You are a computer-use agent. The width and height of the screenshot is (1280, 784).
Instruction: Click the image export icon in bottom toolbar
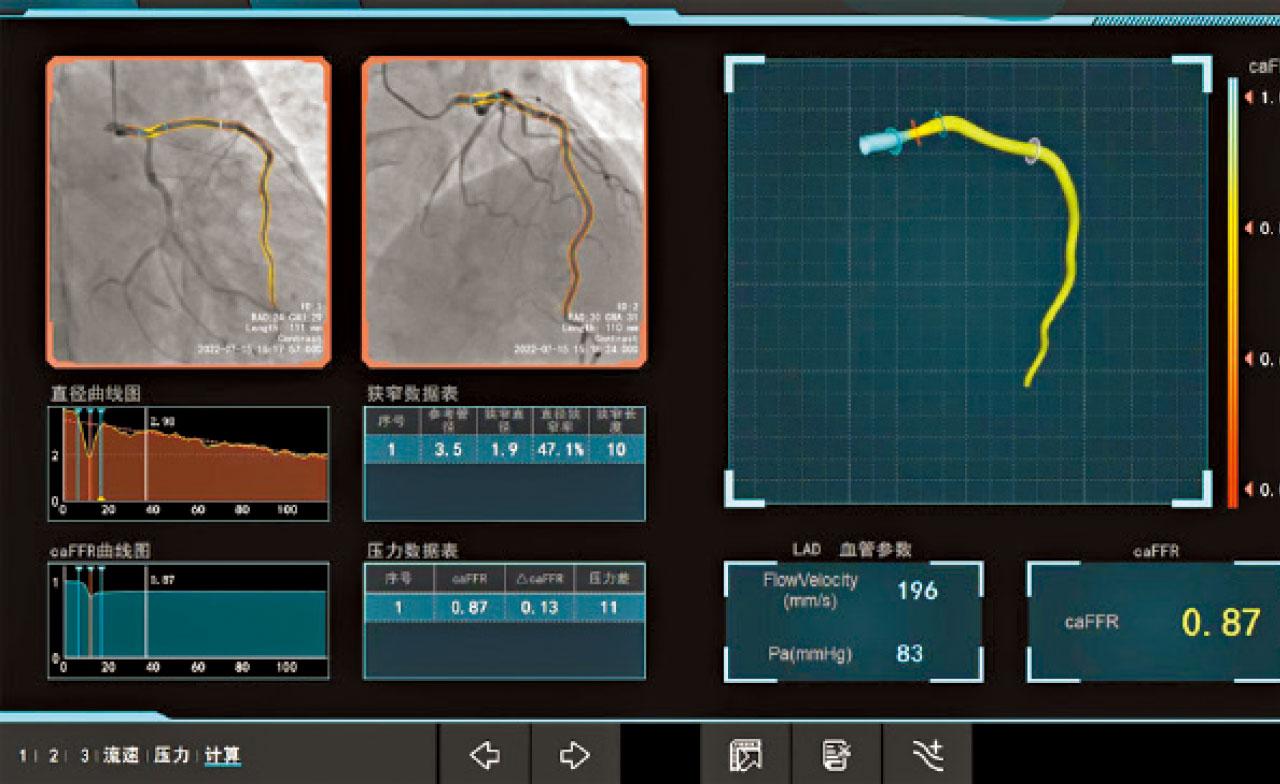tap(746, 755)
